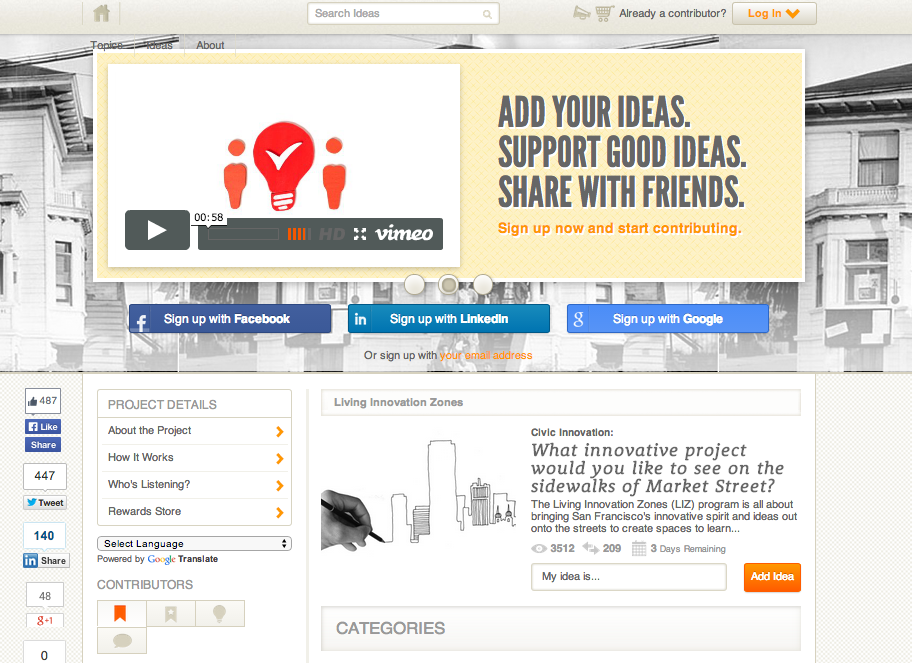Toggle fullscreen on the video player
The image size is (912, 663).
point(360,234)
